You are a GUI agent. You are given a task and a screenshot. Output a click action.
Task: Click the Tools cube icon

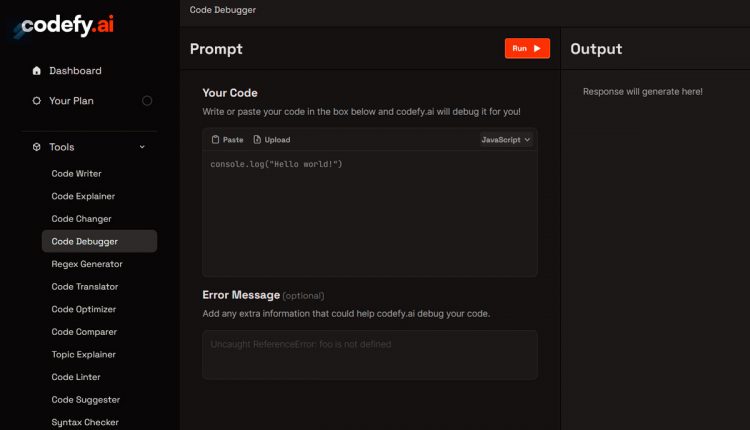pos(36,147)
